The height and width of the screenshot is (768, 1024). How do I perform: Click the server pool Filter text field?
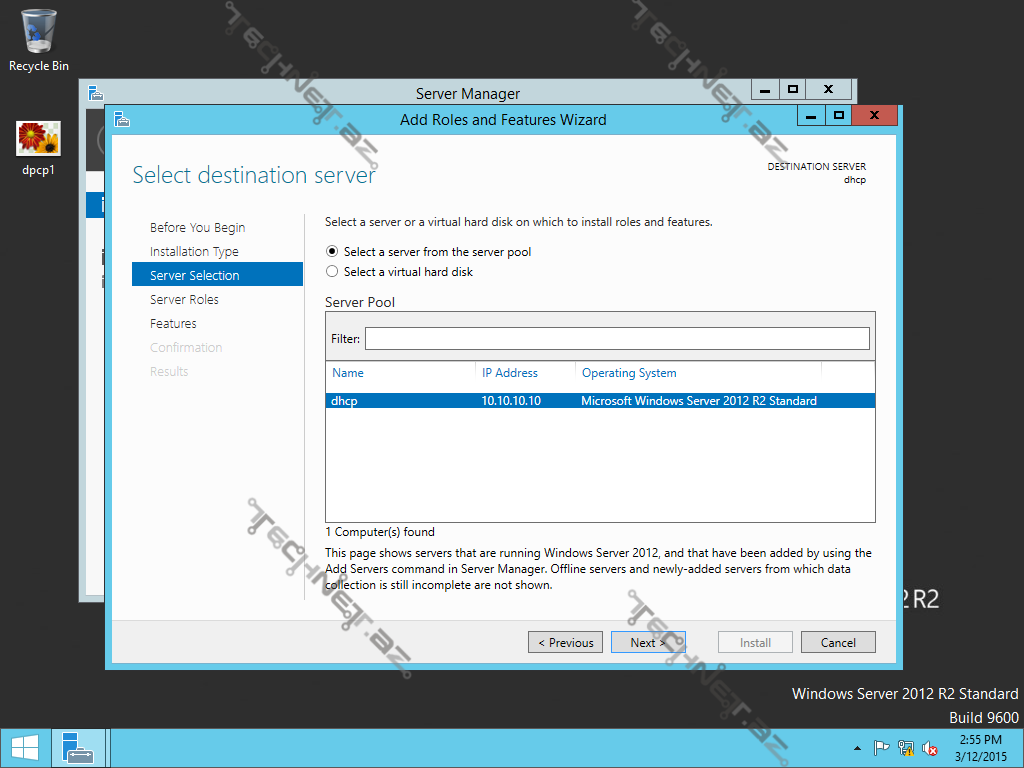616,339
